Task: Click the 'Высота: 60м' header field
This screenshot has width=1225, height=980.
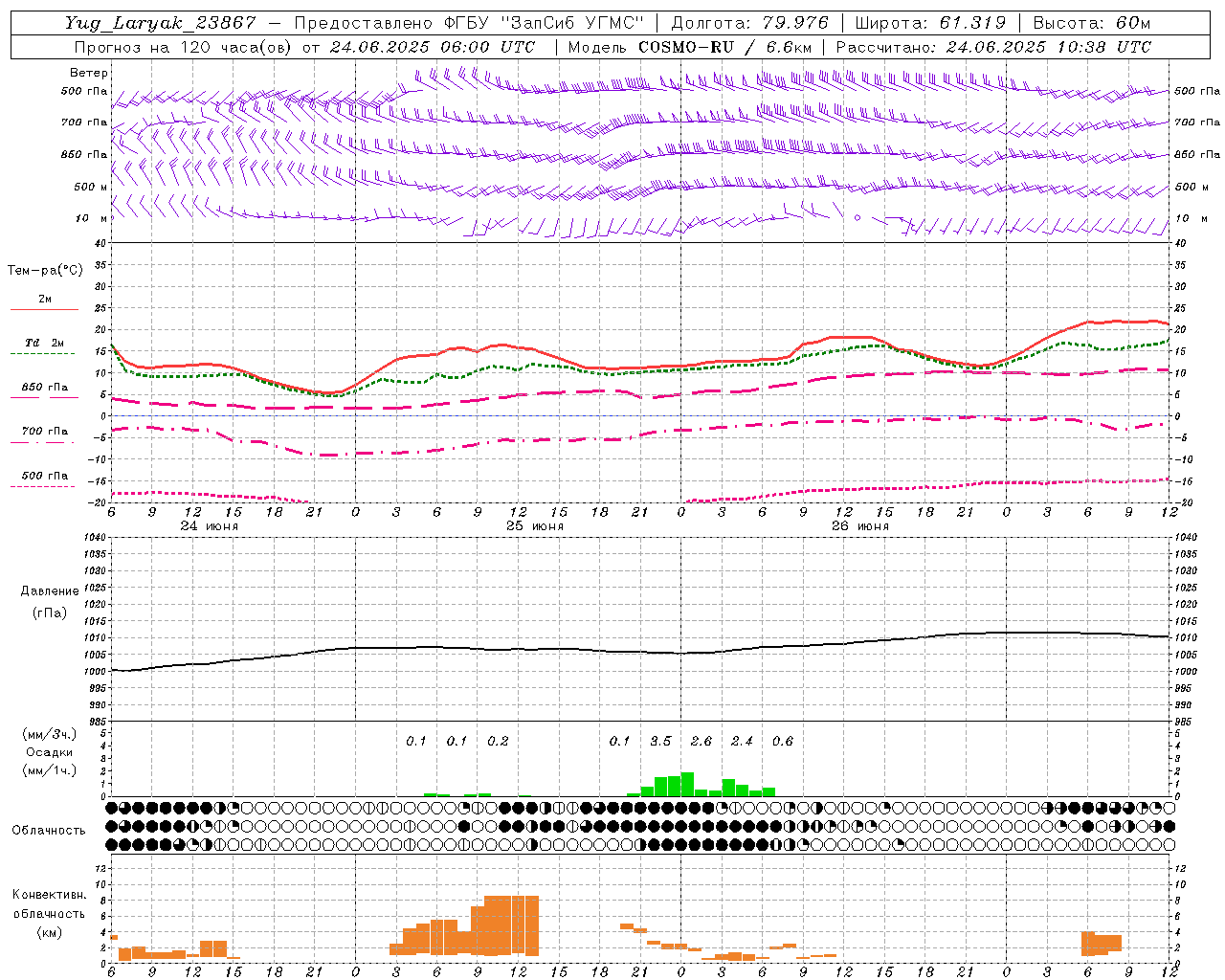Action: coord(1091,23)
